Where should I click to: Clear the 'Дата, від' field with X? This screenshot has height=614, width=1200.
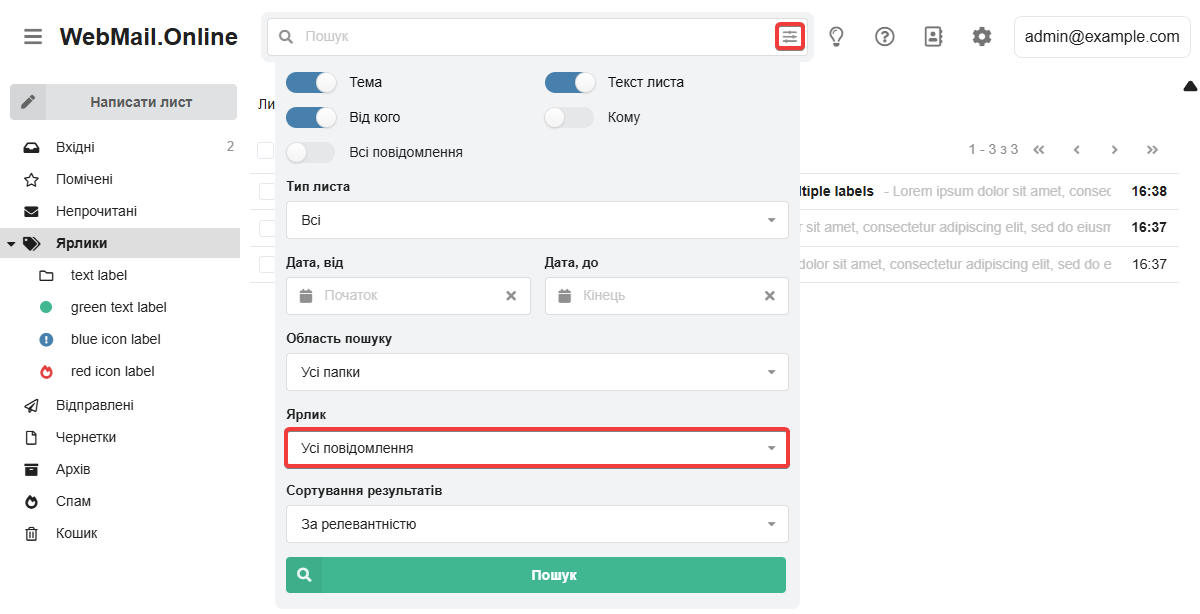click(x=511, y=296)
